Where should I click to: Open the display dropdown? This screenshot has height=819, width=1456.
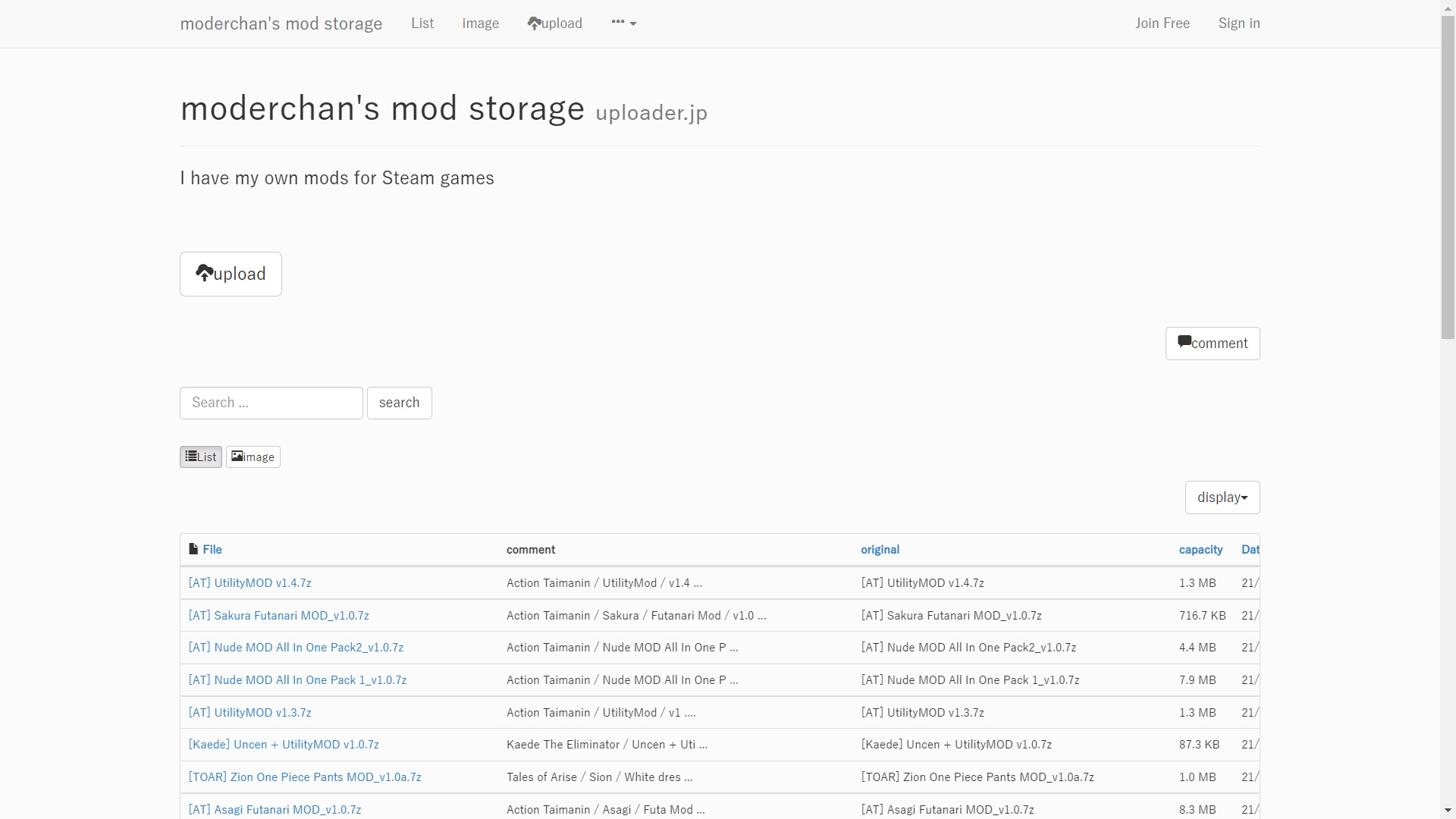click(x=1222, y=497)
